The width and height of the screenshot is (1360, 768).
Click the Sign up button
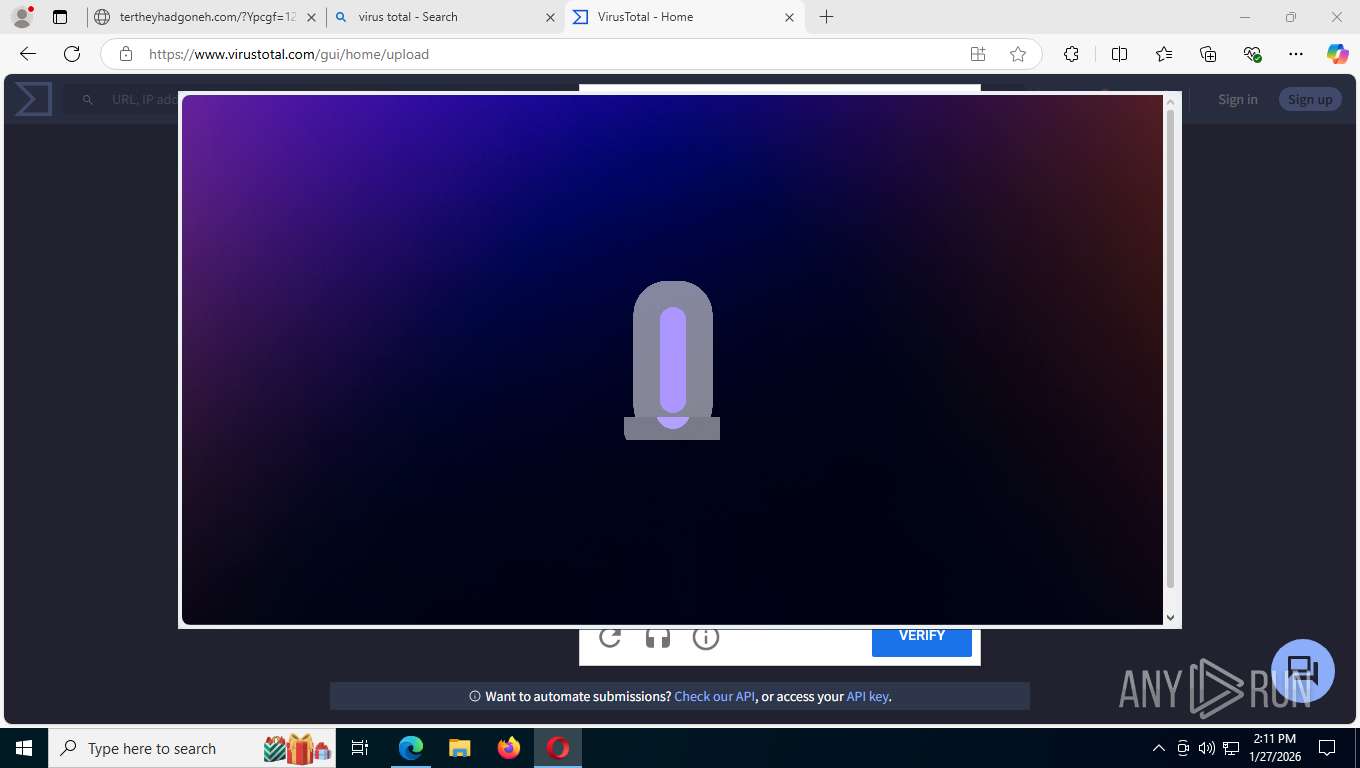[1310, 99]
